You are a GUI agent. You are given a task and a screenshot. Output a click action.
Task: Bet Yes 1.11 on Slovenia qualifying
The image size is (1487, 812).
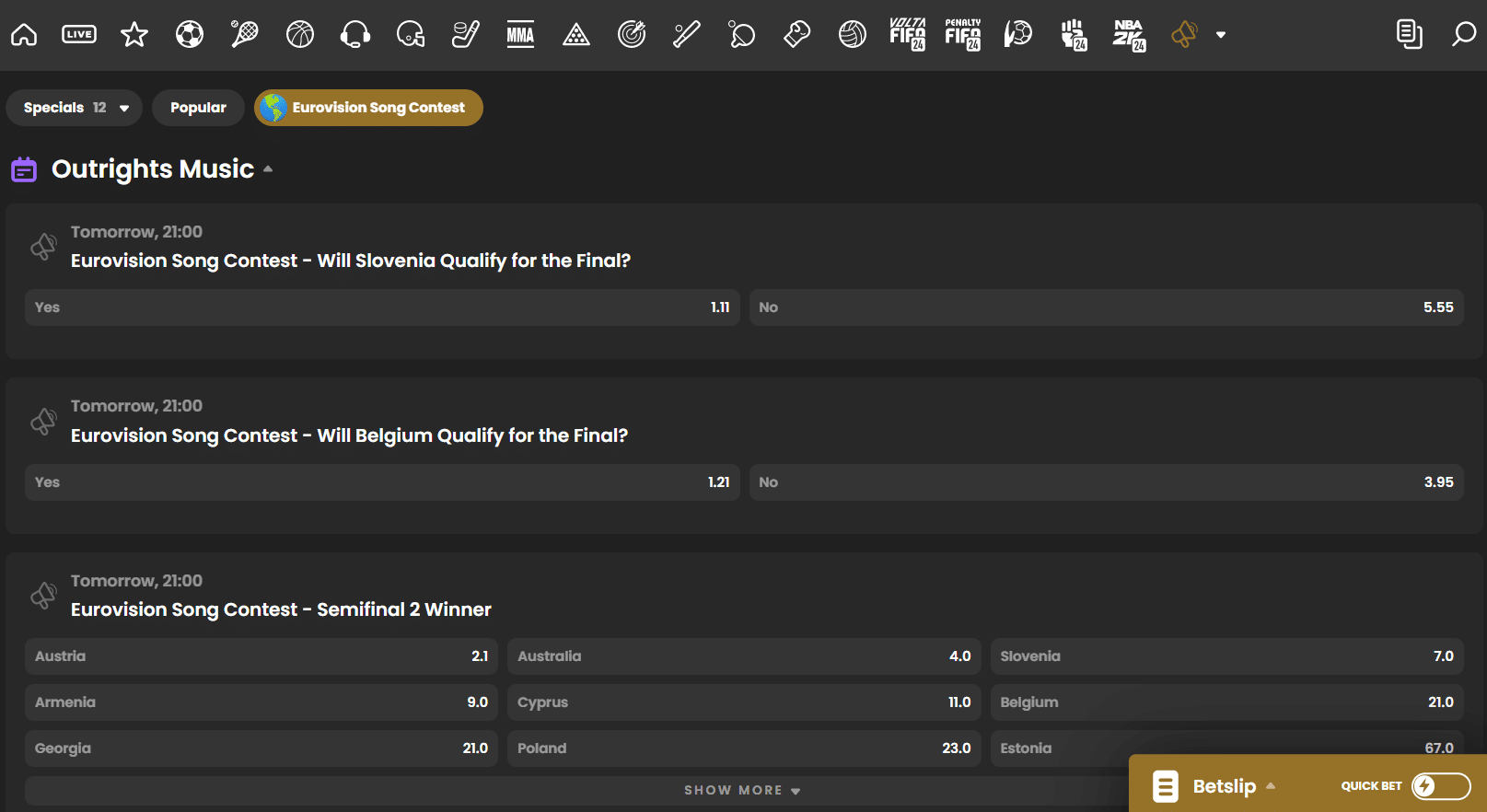click(382, 307)
